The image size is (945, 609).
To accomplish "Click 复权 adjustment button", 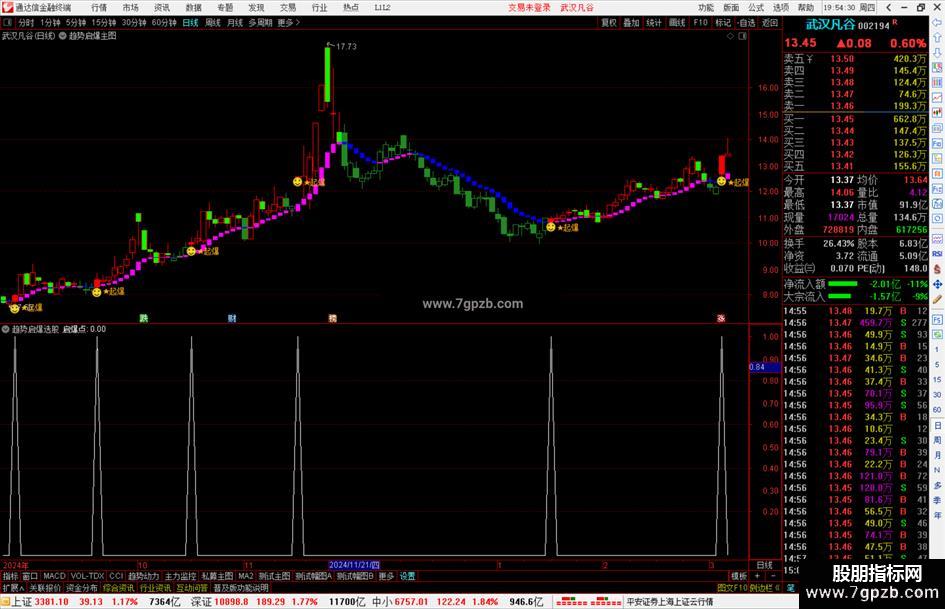I will 609,22.
